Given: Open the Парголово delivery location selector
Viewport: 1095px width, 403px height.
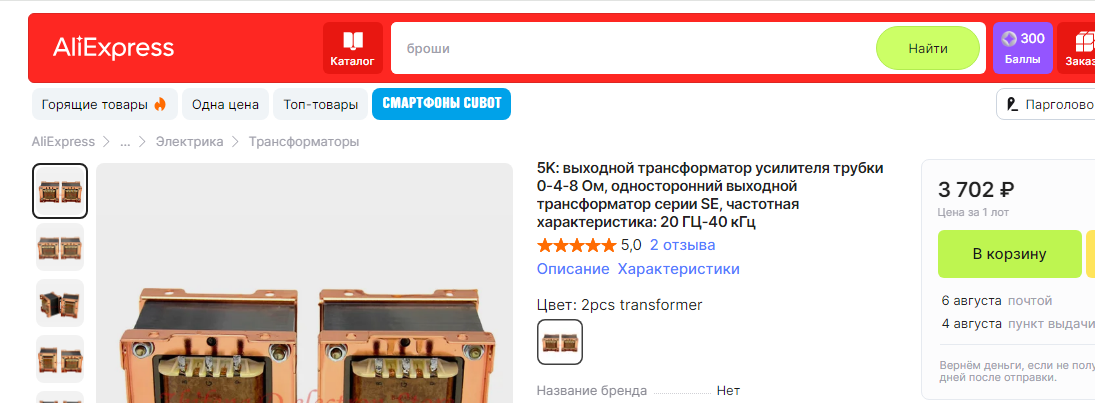Looking at the screenshot, I should coord(1046,105).
